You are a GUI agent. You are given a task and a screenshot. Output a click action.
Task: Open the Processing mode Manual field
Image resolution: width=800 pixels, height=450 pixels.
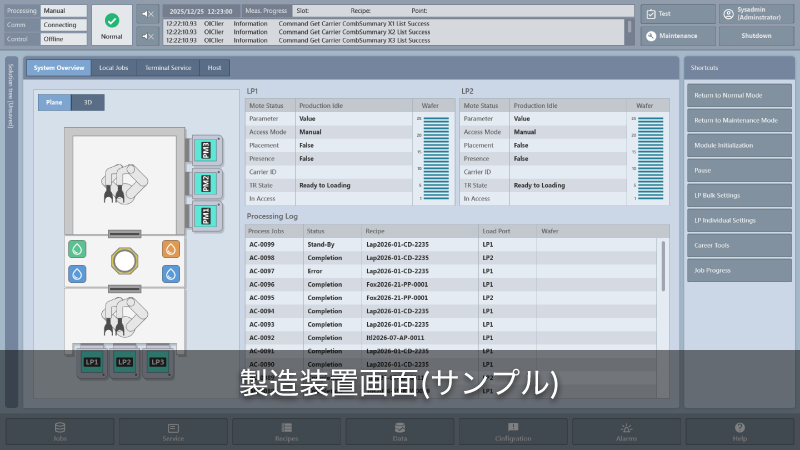pyautogui.click(x=63, y=11)
